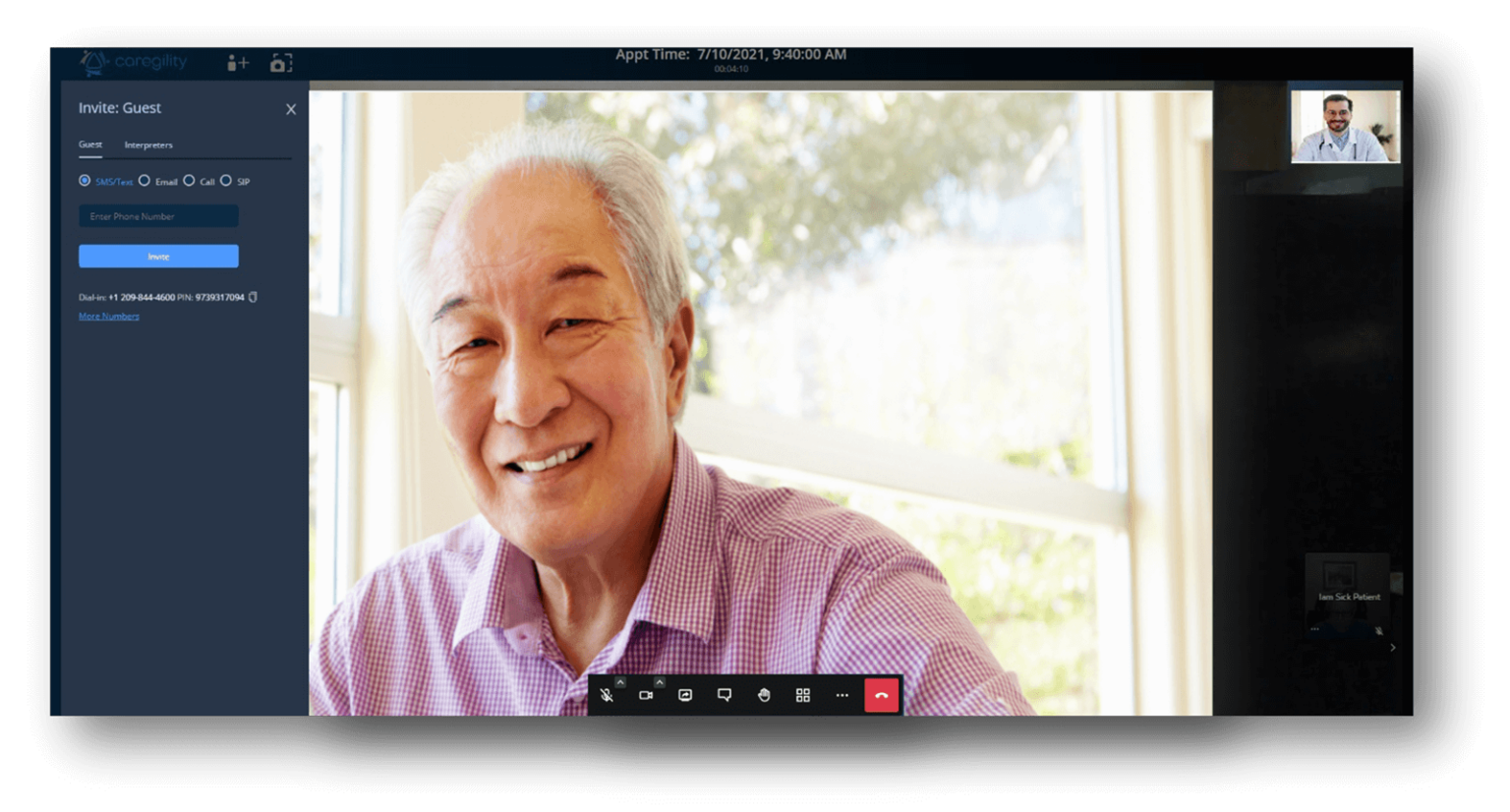Viewport: 1510px width, 812px height.
Task: Open the More Numbers link
Action: point(108,316)
